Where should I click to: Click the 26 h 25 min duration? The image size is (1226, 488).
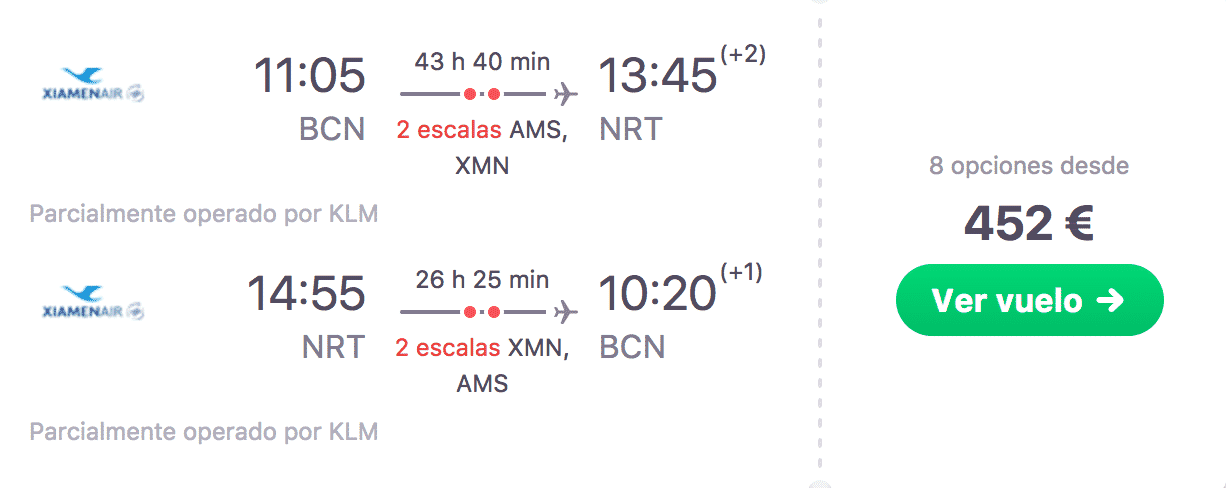tap(482, 280)
